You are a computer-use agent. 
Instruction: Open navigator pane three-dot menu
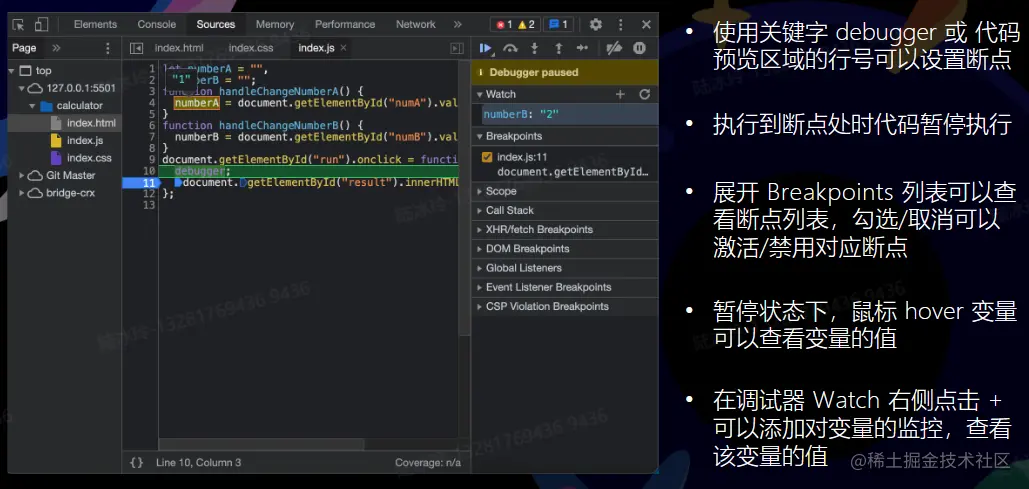click(x=108, y=48)
